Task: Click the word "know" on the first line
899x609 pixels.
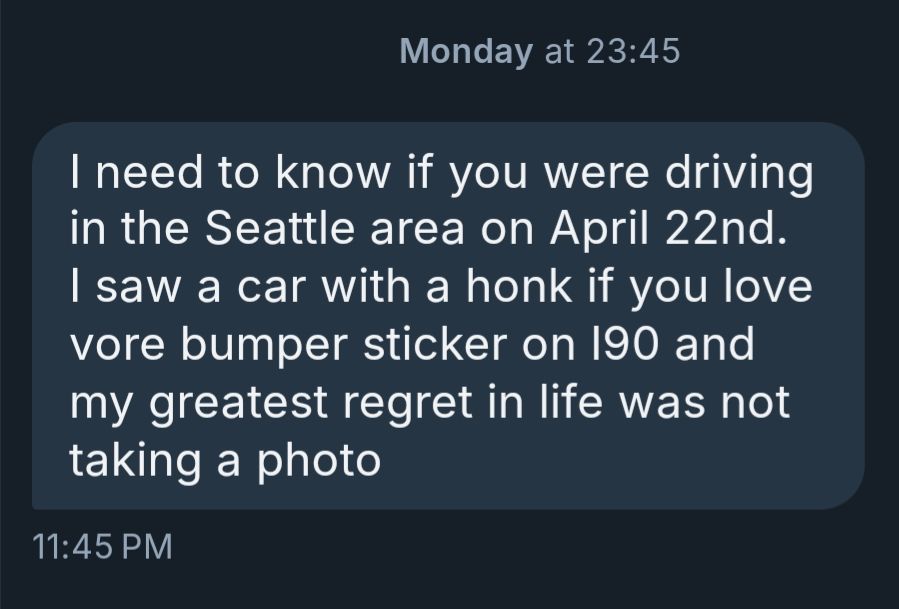Action: coord(333,171)
